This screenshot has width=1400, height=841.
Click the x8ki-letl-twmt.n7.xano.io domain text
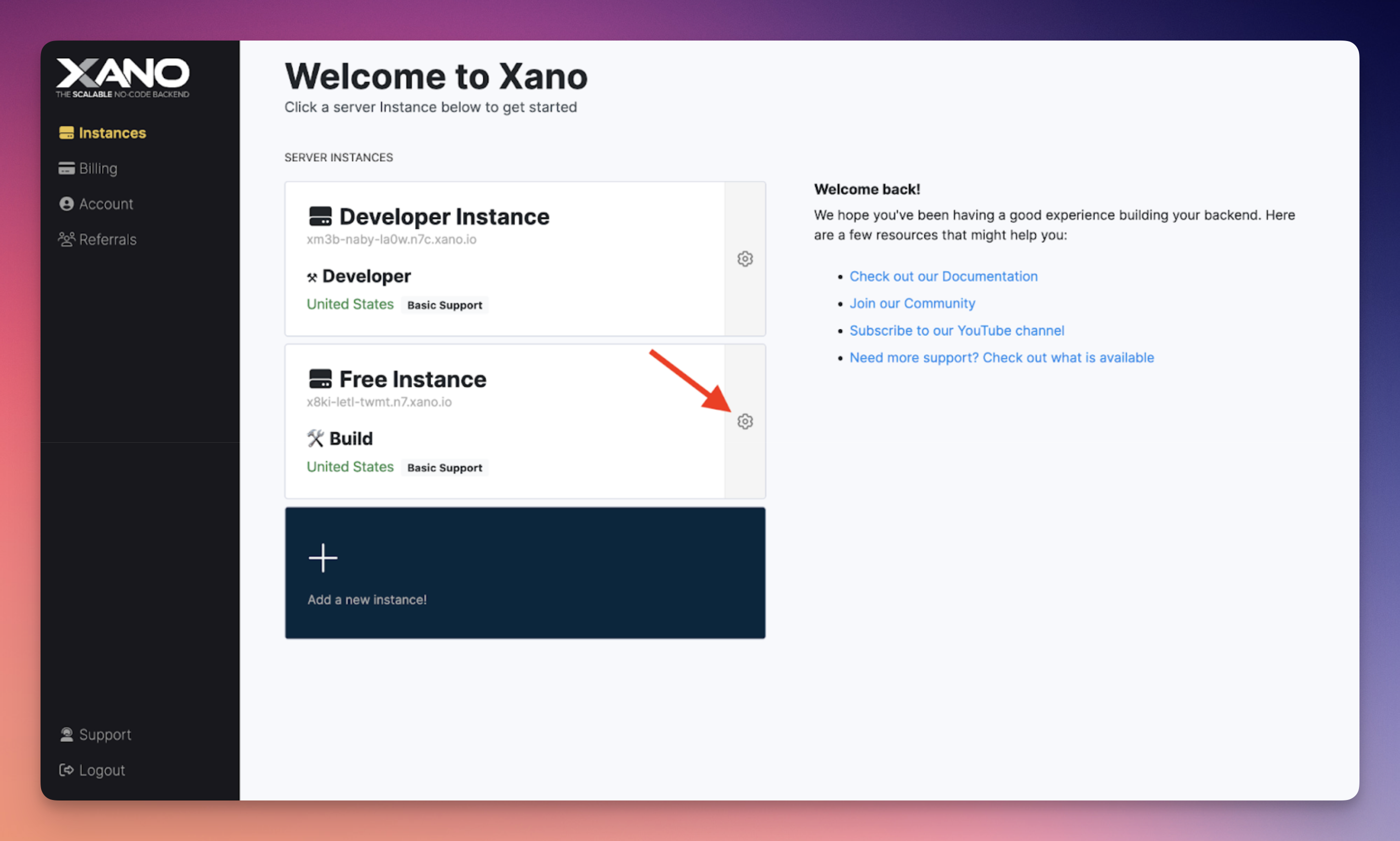379,402
